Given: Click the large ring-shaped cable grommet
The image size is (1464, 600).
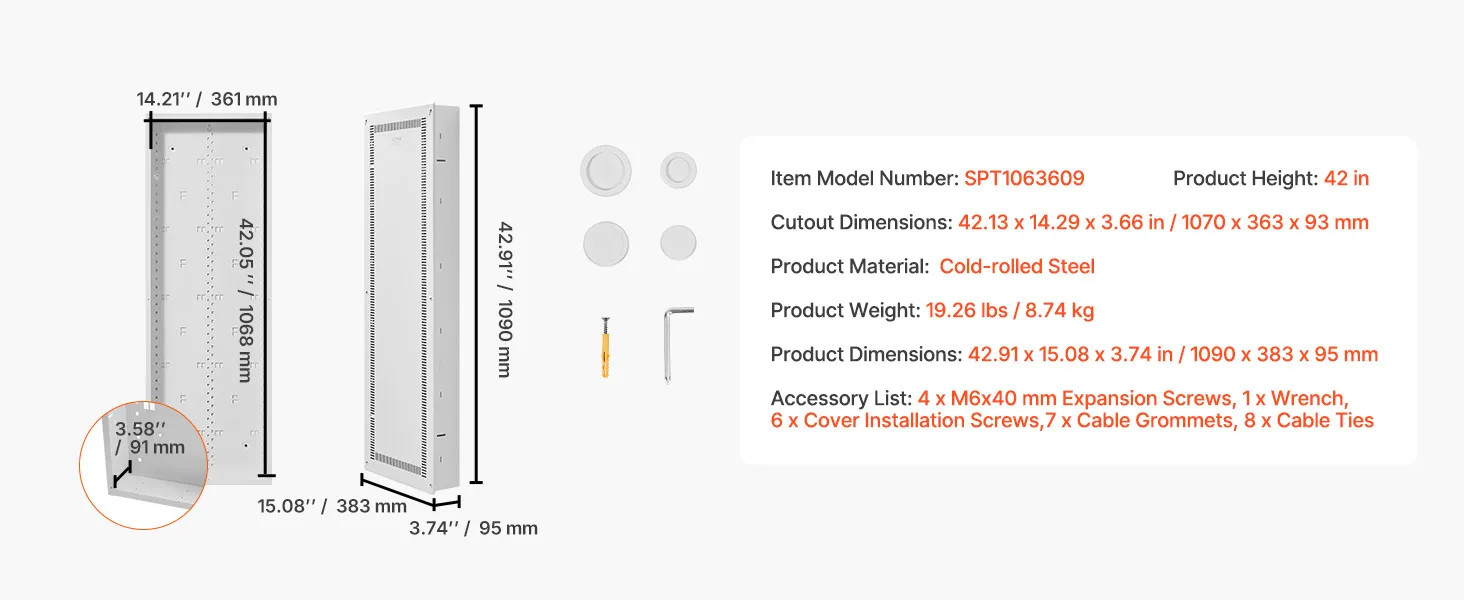Looking at the screenshot, I should [x=604, y=169].
